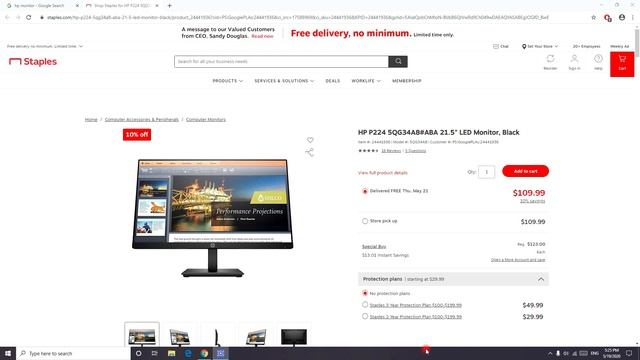Screen dimensions: 640x360
Task: Open a new browser tab
Action: 169,6
